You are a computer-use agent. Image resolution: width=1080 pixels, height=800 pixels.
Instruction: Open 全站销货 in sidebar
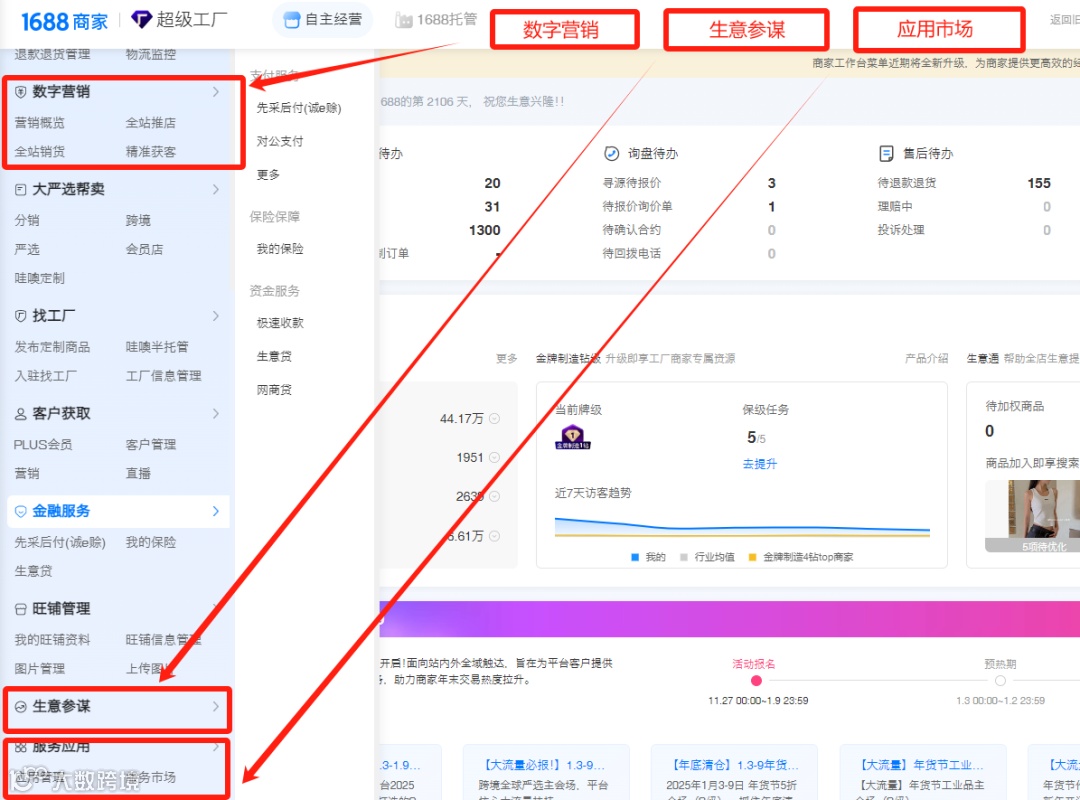pos(40,152)
